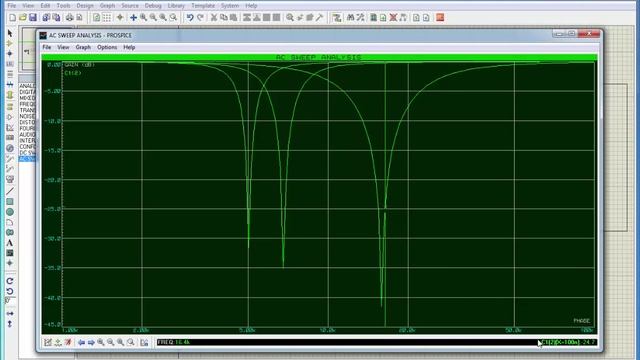Click the Cut scissors icon
Screen dimensions: 640x360
[213, 18]
